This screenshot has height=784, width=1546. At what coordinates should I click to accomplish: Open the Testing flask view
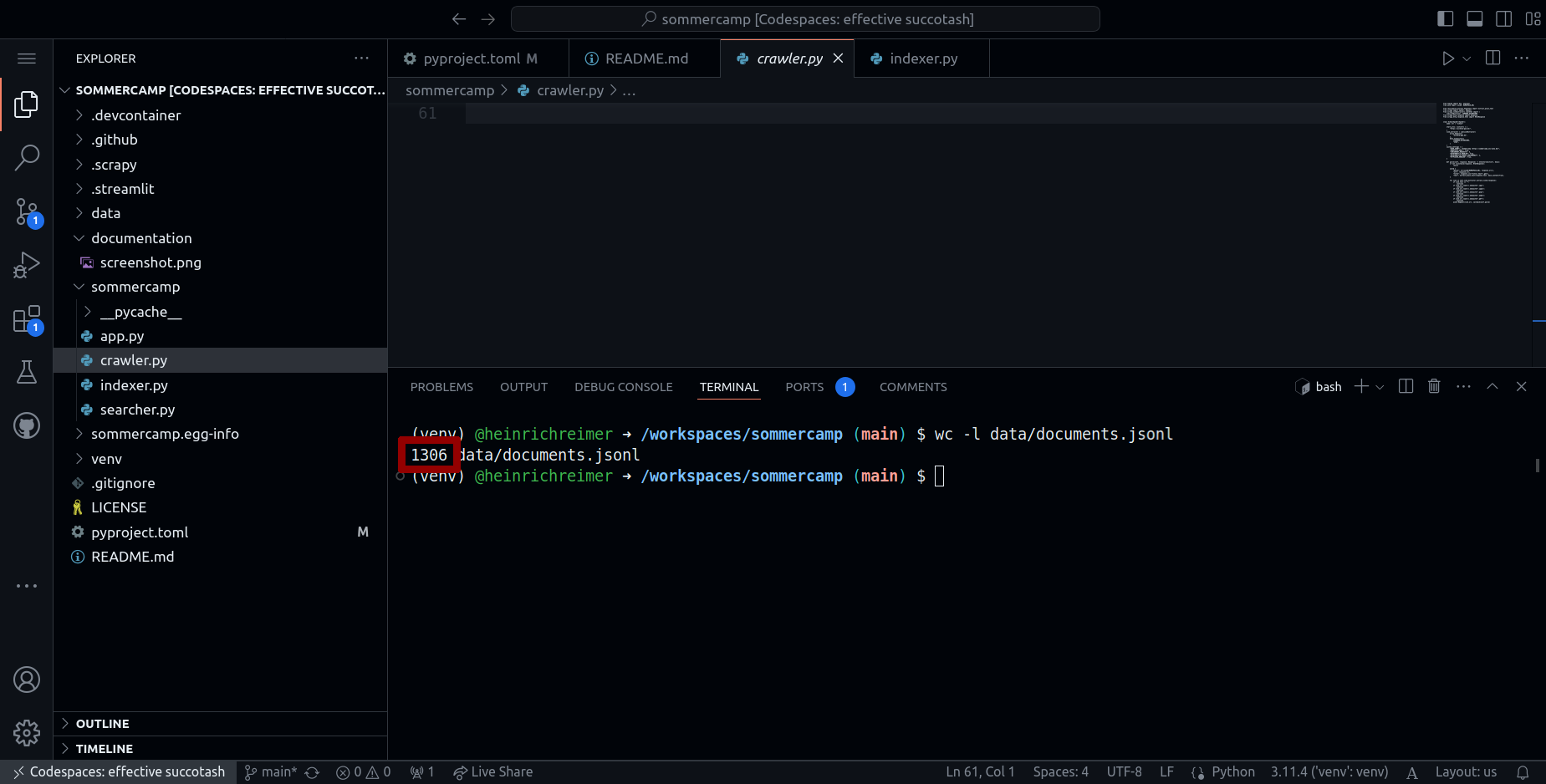(x=27, y=372)
